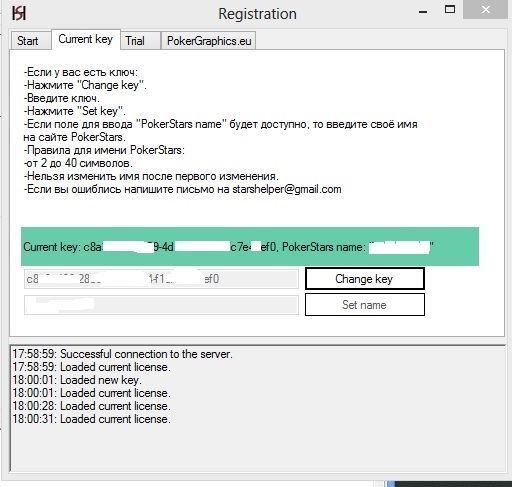Open the Trial tab
Image resolution: width=512 pixels, height=487 pixels.
[140, 41]
